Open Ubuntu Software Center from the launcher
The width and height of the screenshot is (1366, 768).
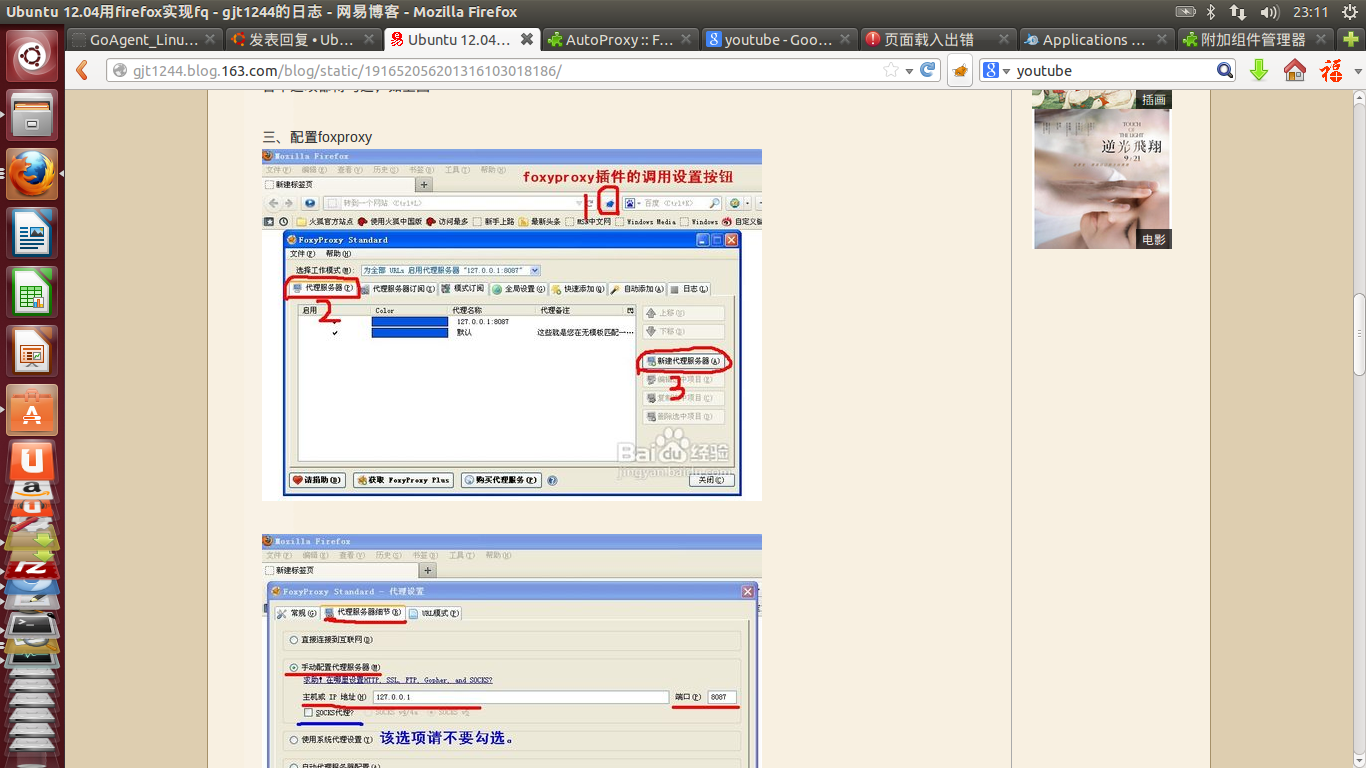[32, 409]
